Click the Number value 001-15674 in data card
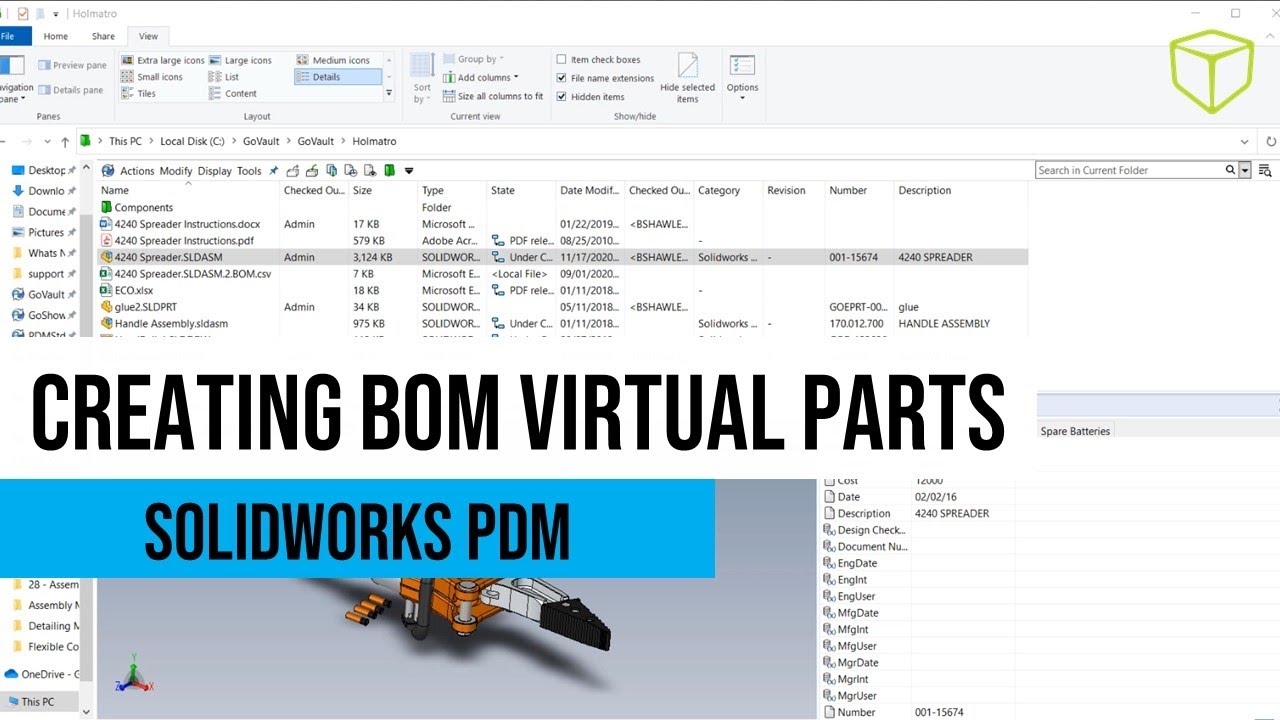 point(939,713)
